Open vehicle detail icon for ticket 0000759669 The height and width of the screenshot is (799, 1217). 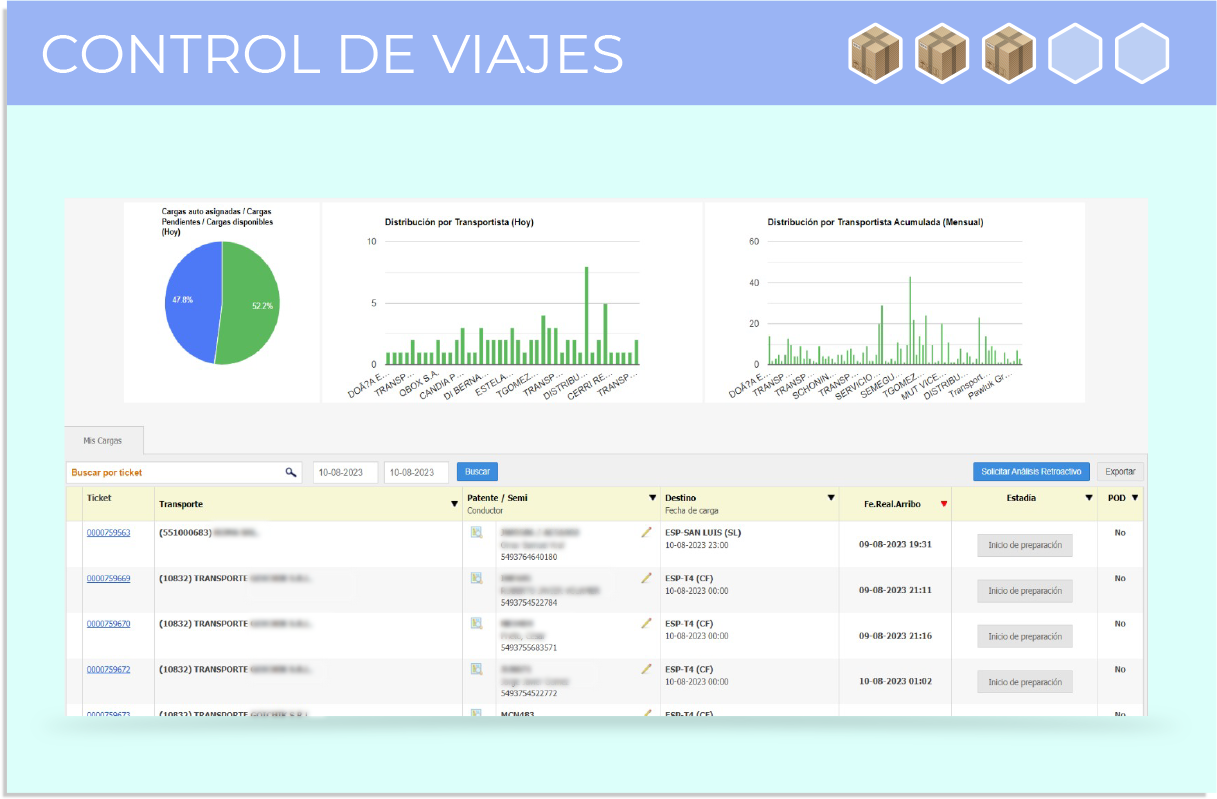pos(477,578)
